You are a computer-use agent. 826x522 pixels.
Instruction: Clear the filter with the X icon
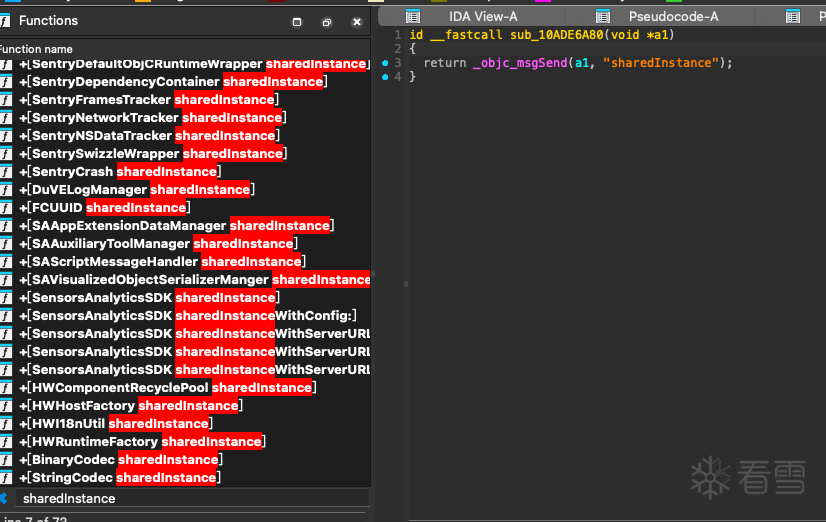(x=4, y=498)
